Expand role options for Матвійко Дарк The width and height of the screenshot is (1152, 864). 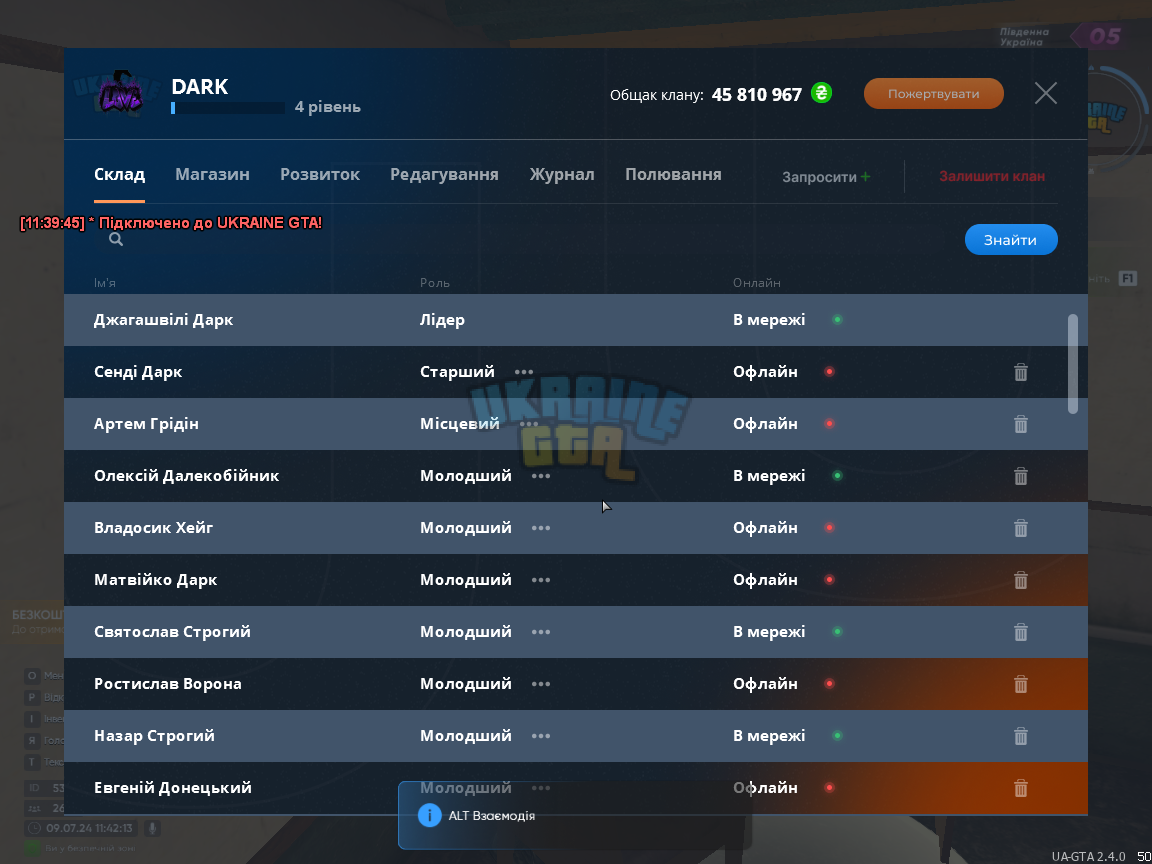[x=541, y=580]
